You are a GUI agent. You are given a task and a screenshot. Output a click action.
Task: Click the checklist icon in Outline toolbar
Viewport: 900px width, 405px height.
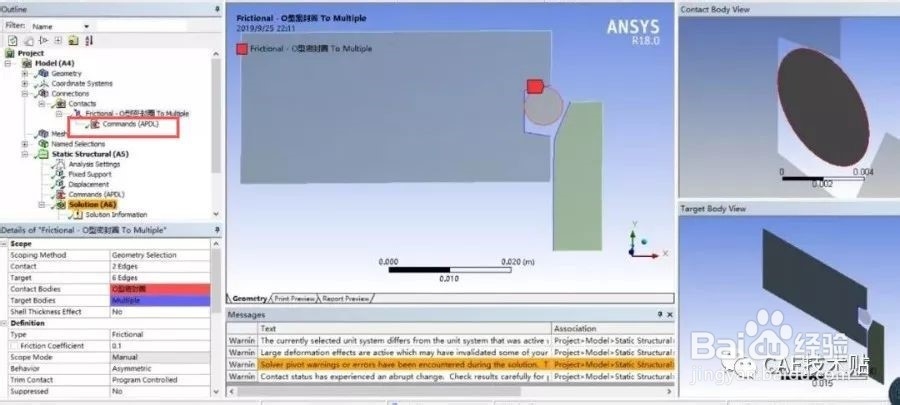13,41
